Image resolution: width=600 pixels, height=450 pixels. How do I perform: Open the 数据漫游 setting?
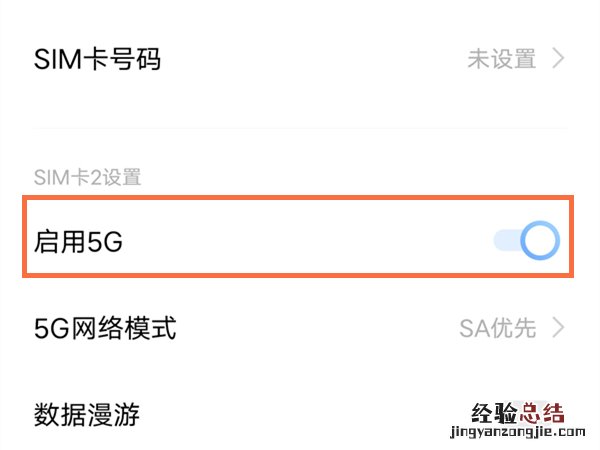click(x=90, y=413)
